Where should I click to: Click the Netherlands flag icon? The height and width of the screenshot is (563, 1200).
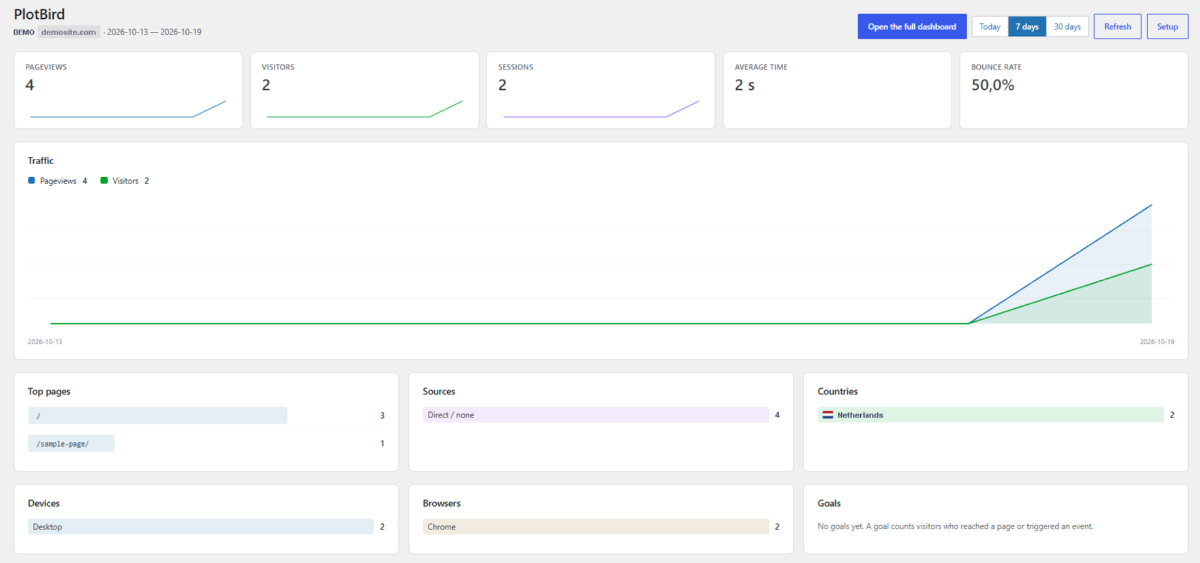pos(828,415)
